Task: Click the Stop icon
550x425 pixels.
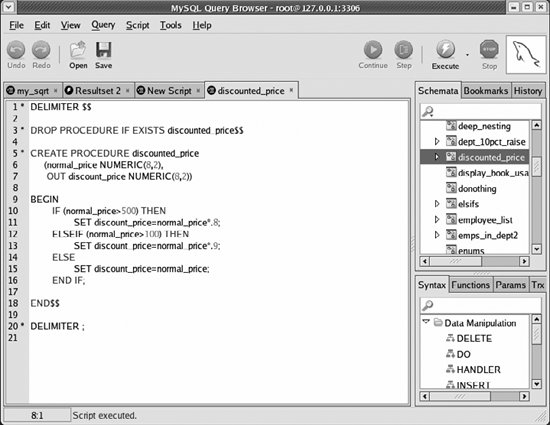Action: tap(489, 50)
